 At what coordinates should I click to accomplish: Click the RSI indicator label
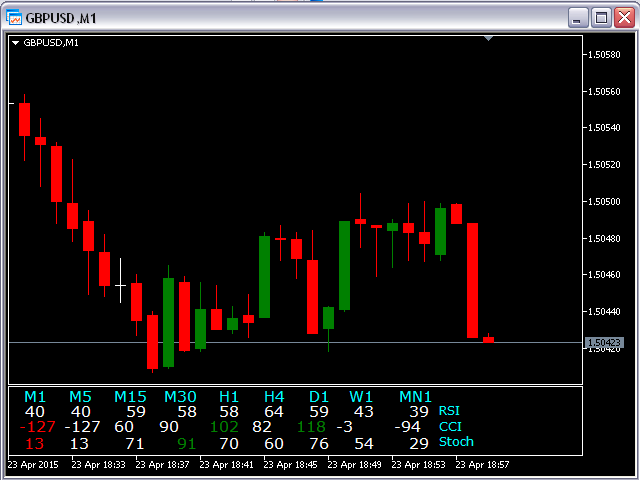click(x=449, y=411)
